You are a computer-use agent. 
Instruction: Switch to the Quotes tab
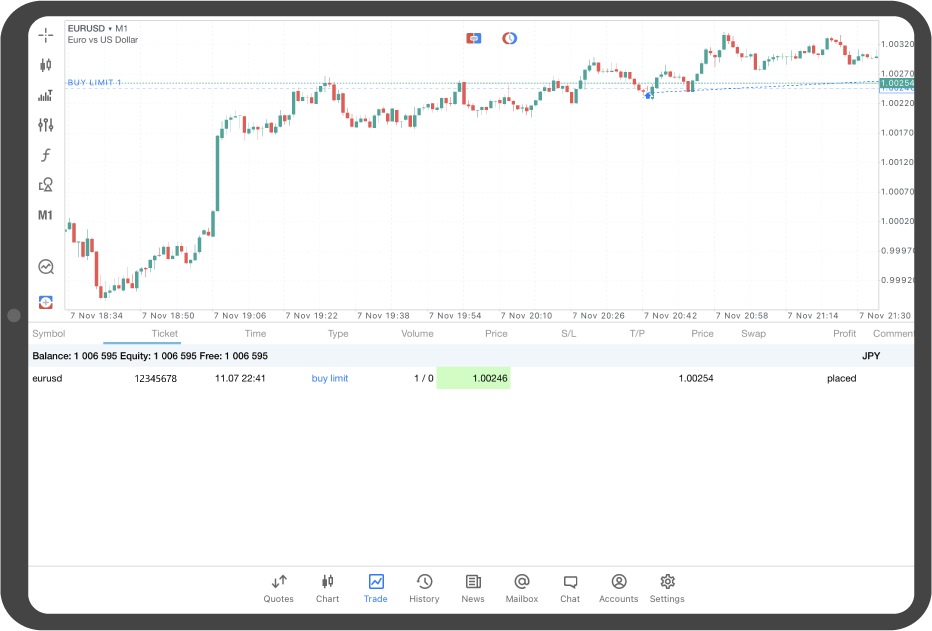coord(279,589)
